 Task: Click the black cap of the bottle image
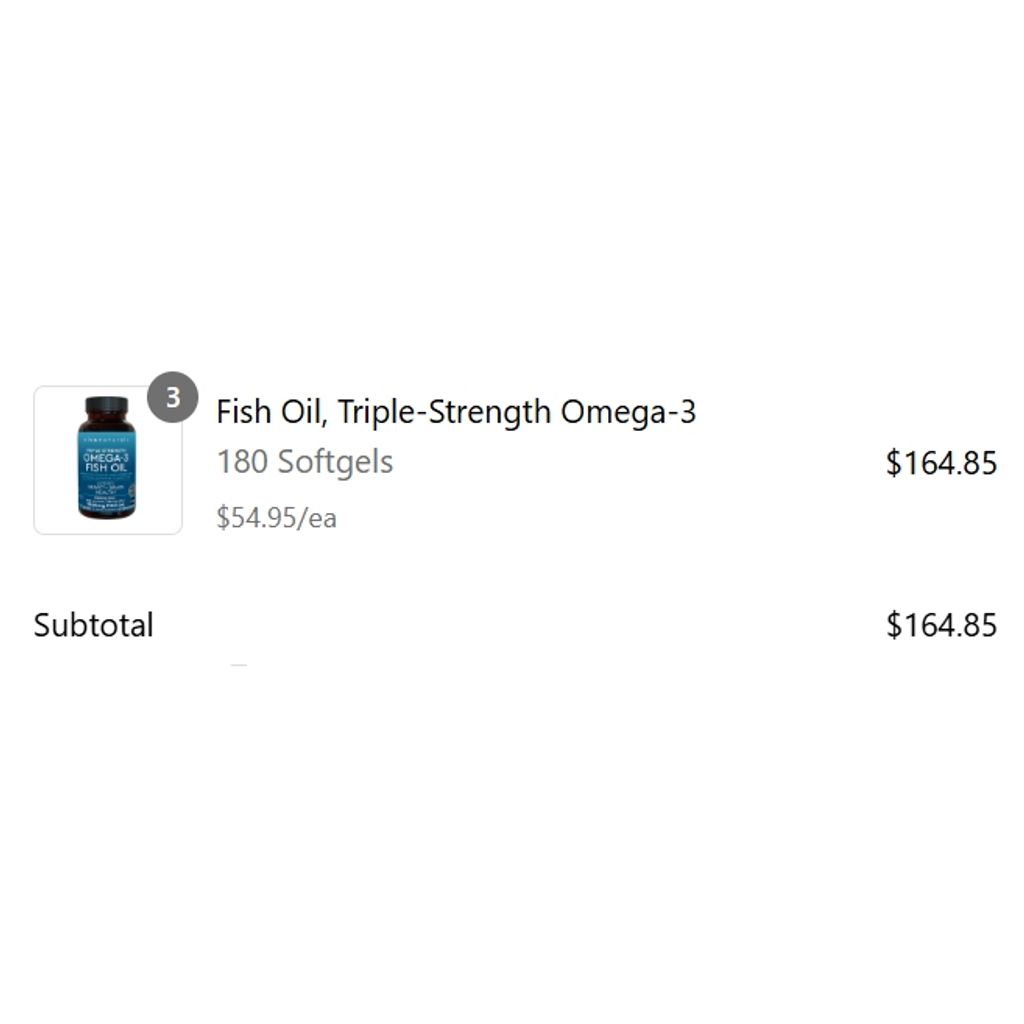pyautogui.click(x=107, y=405)
